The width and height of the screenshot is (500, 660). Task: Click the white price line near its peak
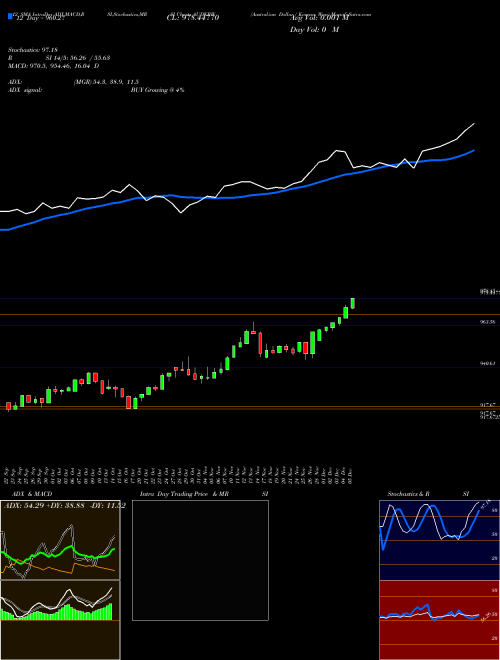(474, 124)
